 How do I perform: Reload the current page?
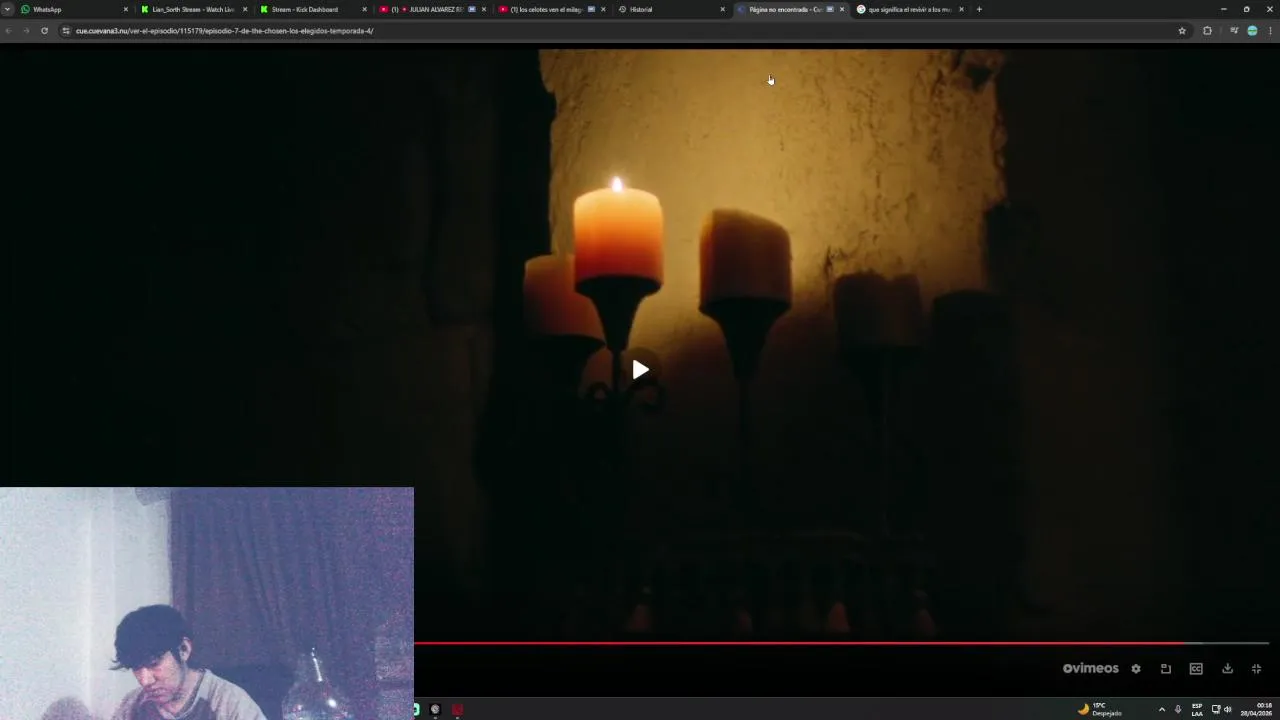coord(44,31)
